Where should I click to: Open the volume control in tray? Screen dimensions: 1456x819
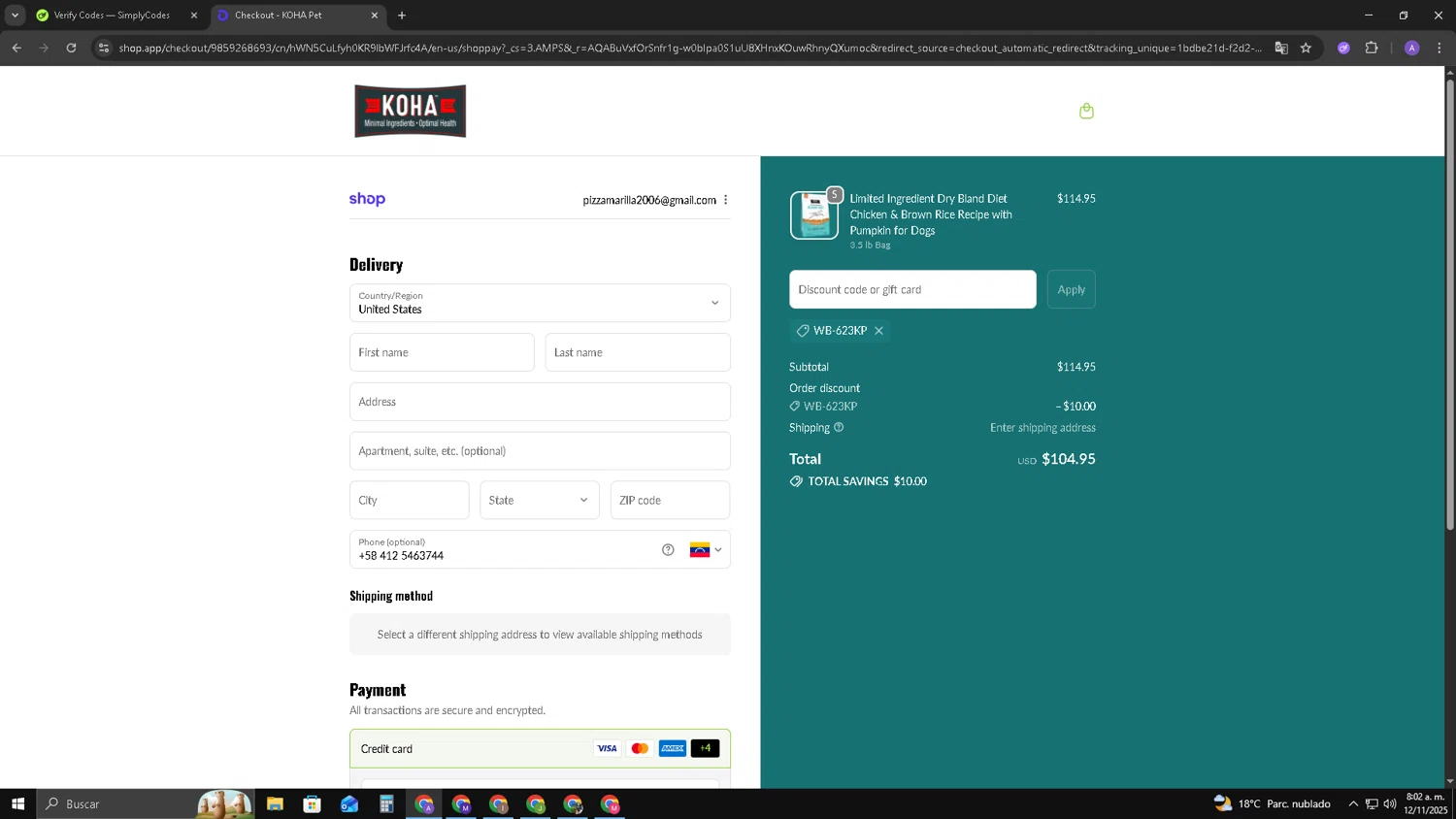[1390, 803]
